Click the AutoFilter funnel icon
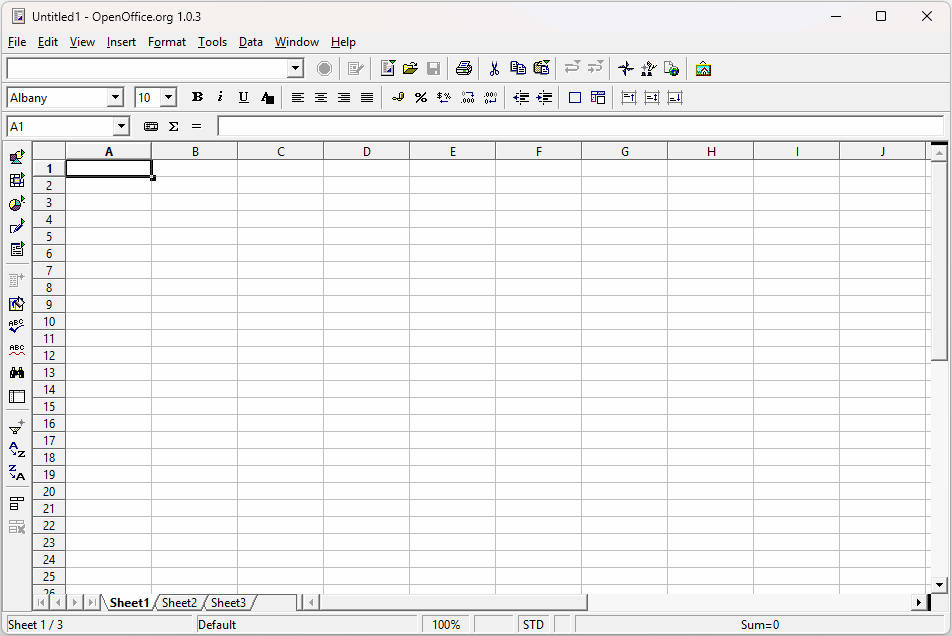This screenshot has width=952, height=636. pyautogui.click(x=17, y=427)
